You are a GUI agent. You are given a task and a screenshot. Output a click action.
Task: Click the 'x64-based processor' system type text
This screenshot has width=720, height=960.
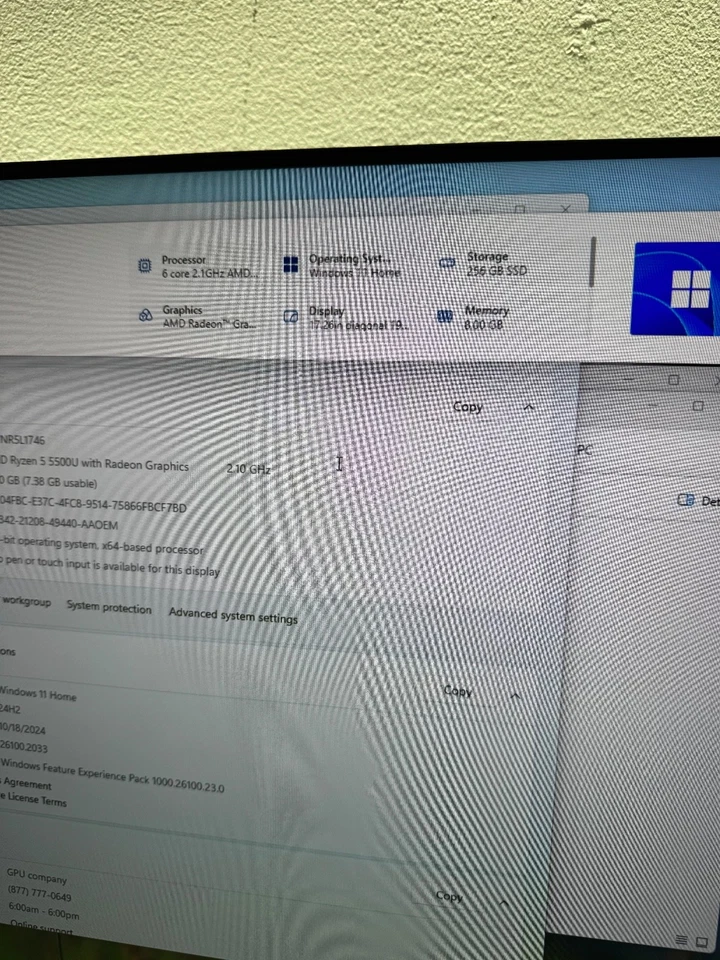pyautogui.click(x=151, y=547)
